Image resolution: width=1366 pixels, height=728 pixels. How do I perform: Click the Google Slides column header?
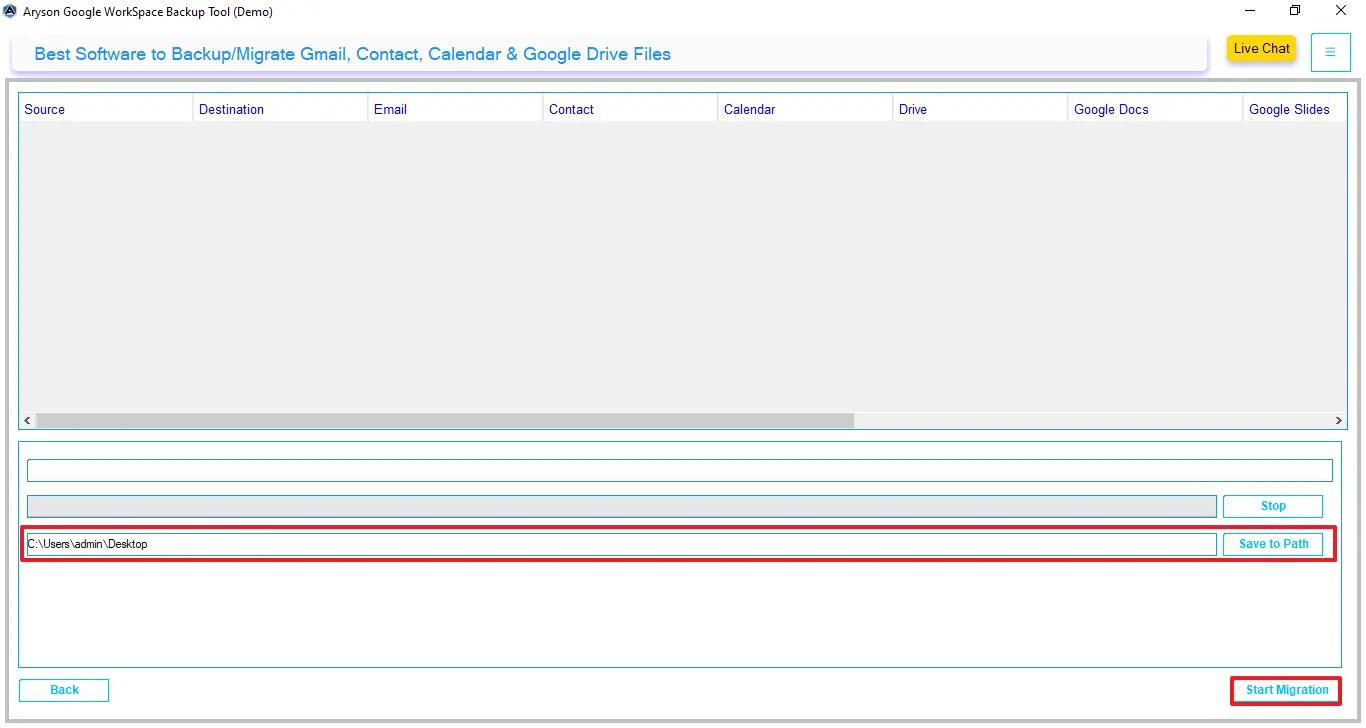(x=1289, y=108)
